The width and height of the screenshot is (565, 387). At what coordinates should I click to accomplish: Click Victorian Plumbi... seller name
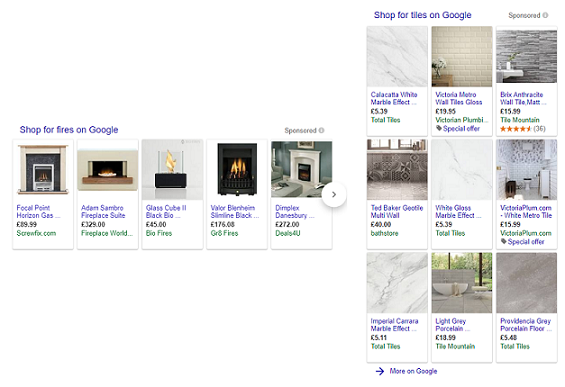tap(462, 120)
